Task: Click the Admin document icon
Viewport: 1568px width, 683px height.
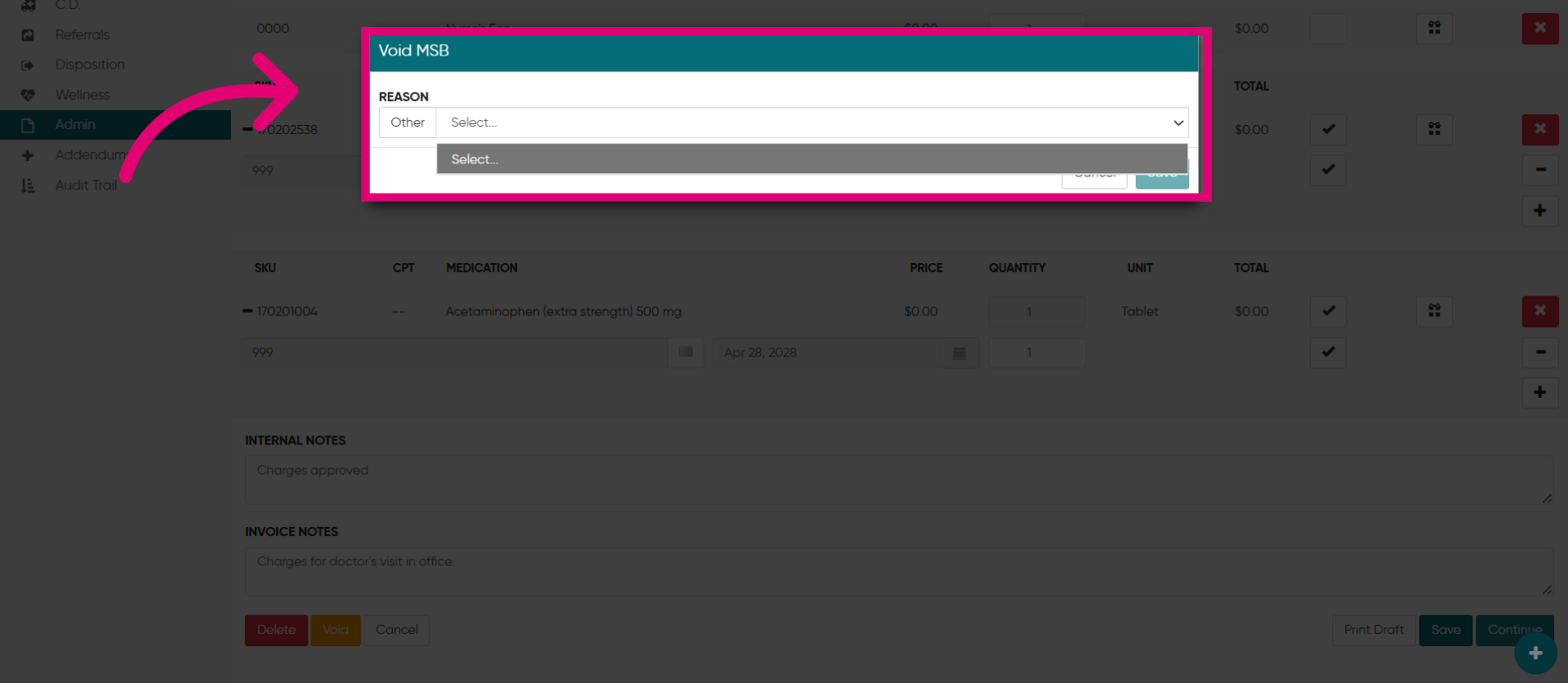Action: point(28,125)
